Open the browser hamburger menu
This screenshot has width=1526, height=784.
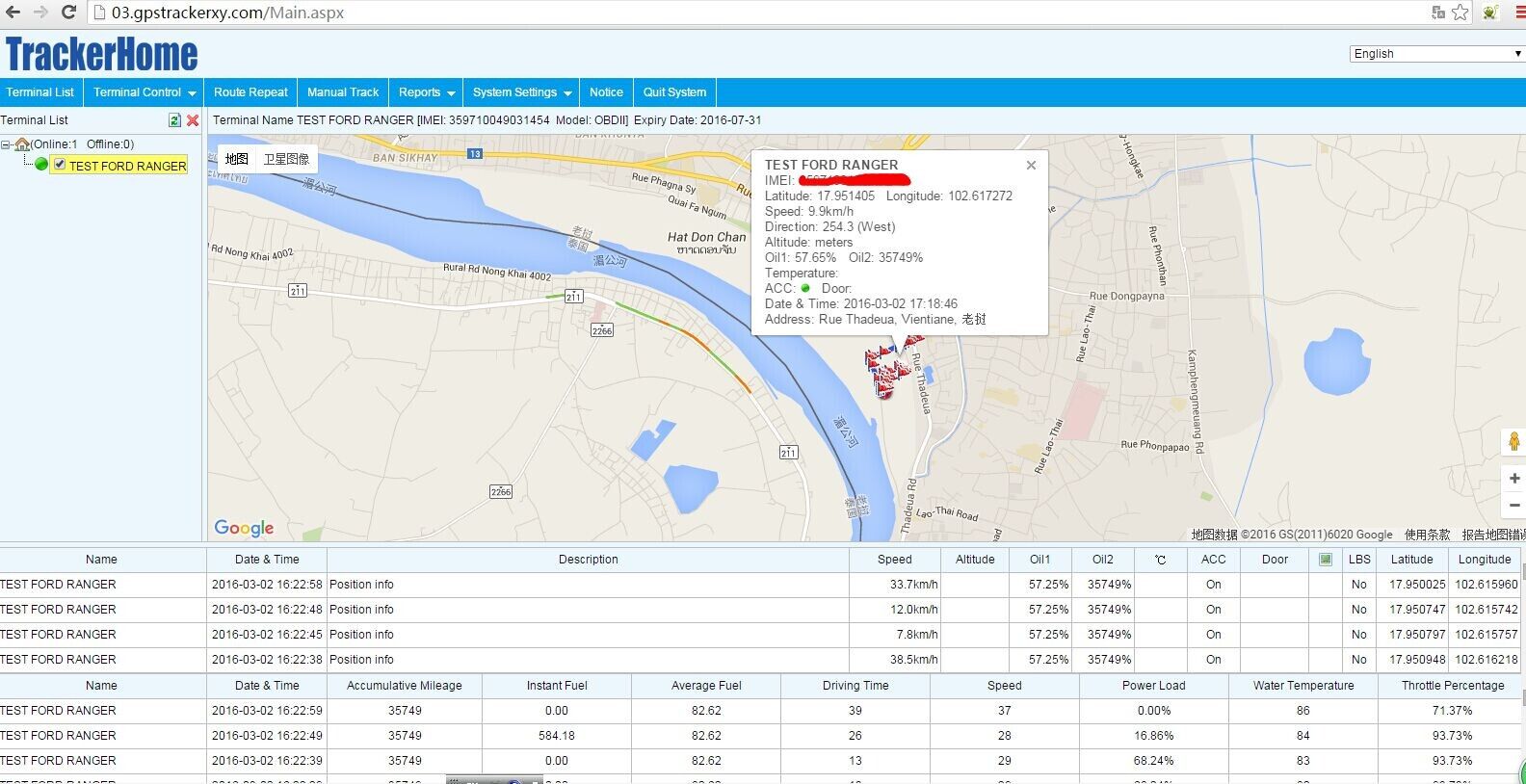(x=1520, y=13)
